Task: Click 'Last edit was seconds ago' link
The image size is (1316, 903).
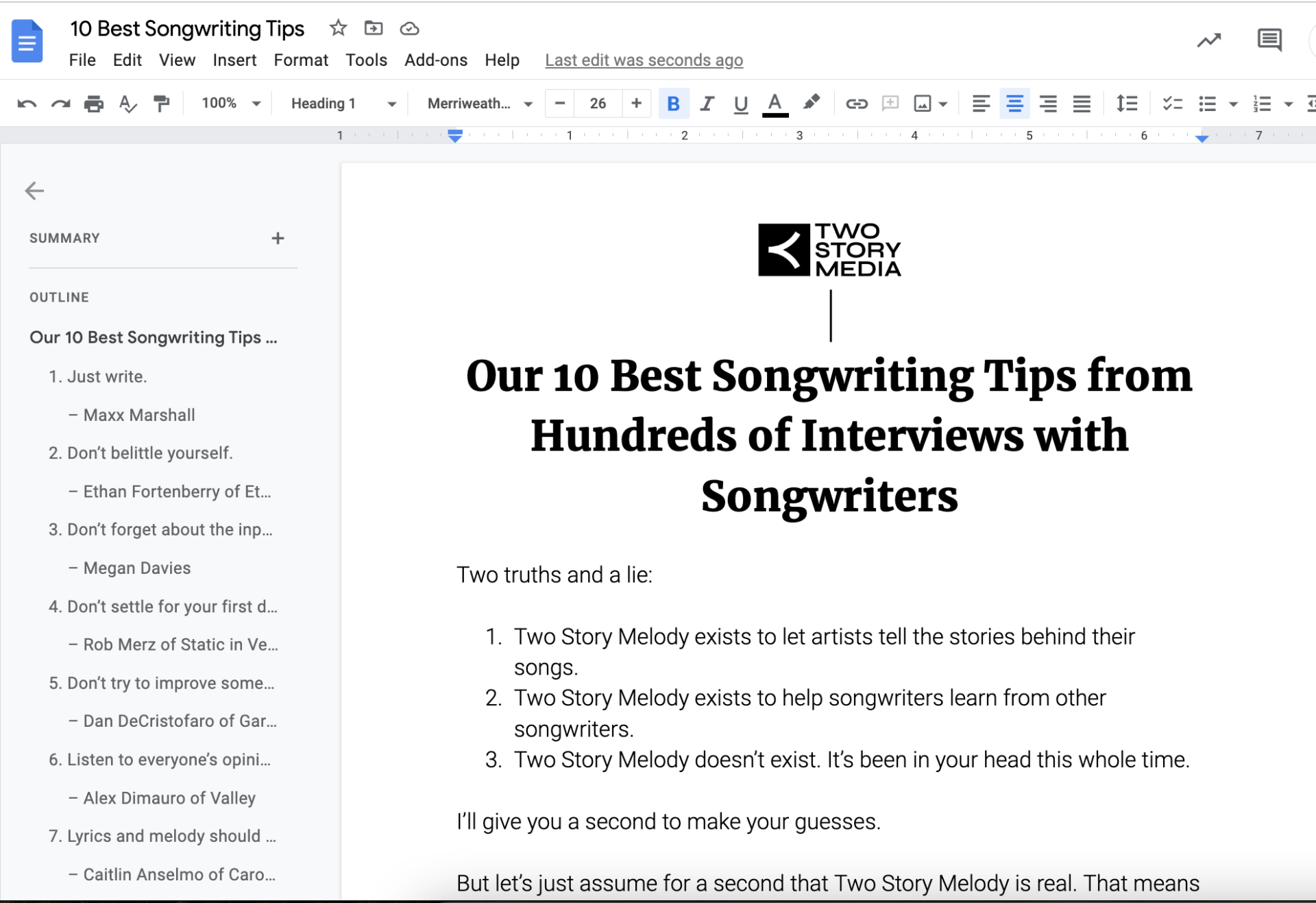Action: coord(644,60)
